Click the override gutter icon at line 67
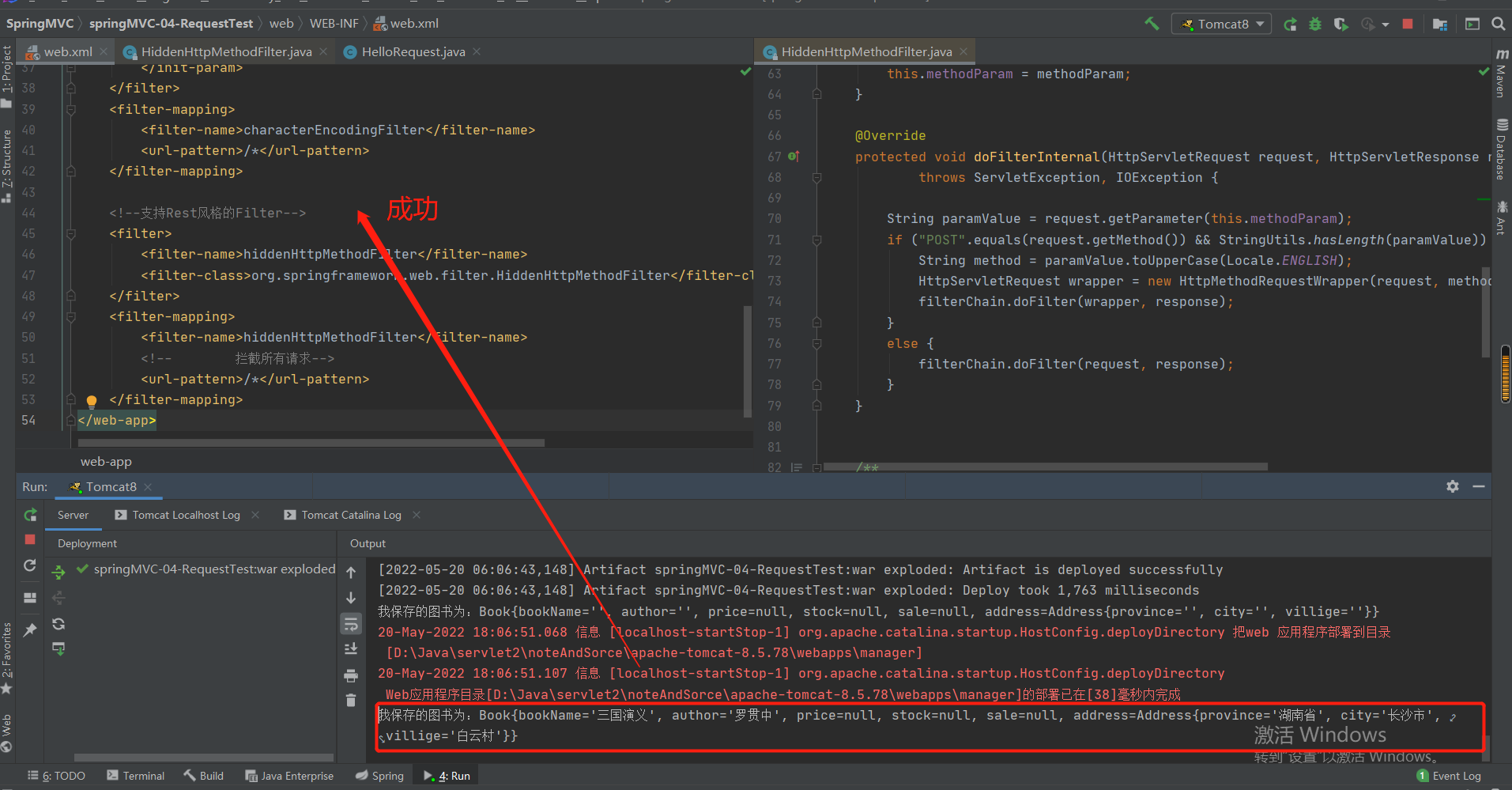The height and width of the screenshot is (790, 1512). pyautogui.click(x=794, y=157)
